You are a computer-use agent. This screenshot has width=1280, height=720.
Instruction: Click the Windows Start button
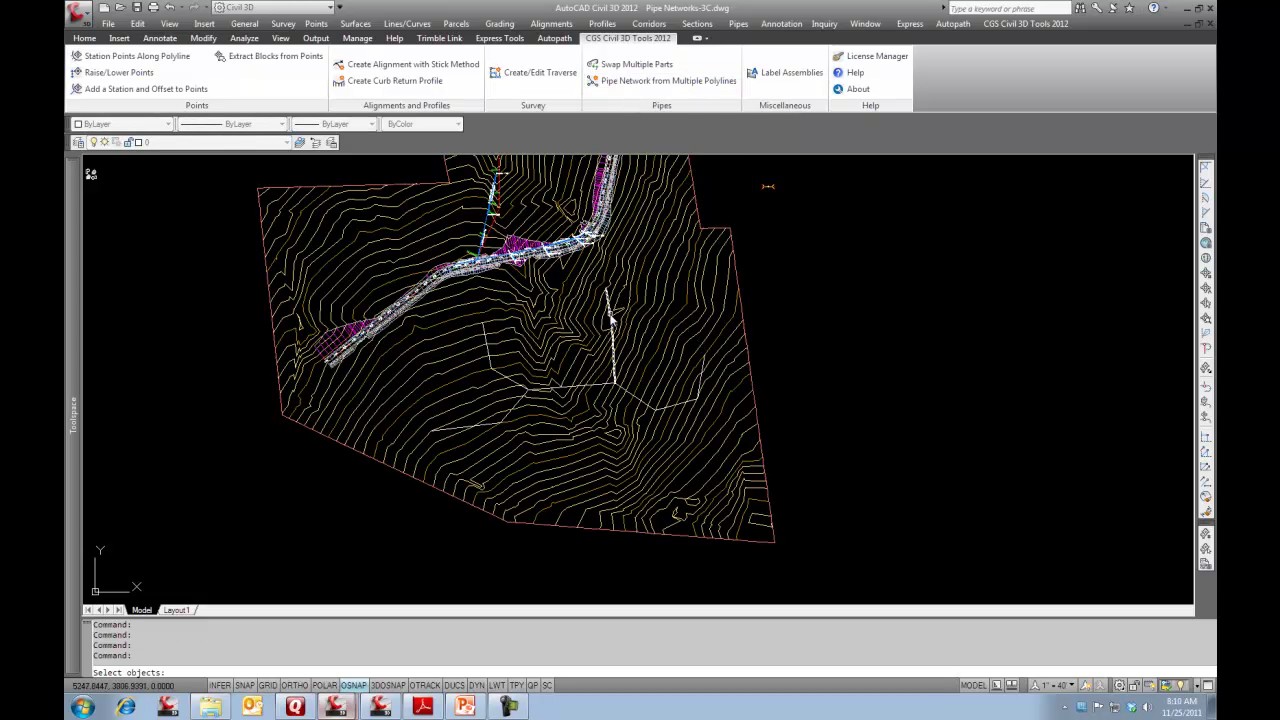click(82, 707)
